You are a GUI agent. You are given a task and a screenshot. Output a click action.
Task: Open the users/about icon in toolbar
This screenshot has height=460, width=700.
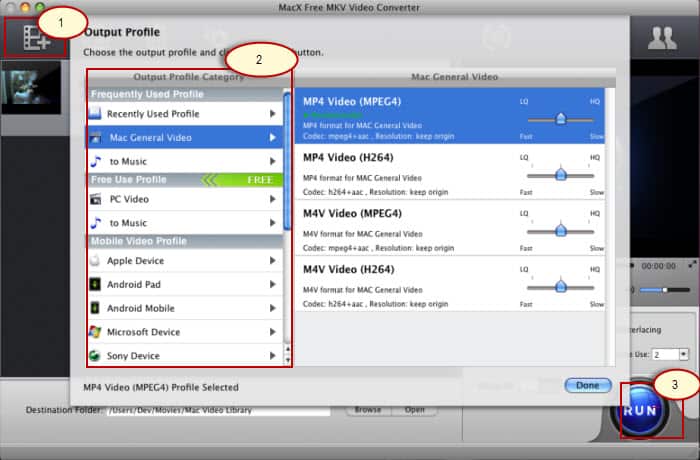(x=662, y=38)
